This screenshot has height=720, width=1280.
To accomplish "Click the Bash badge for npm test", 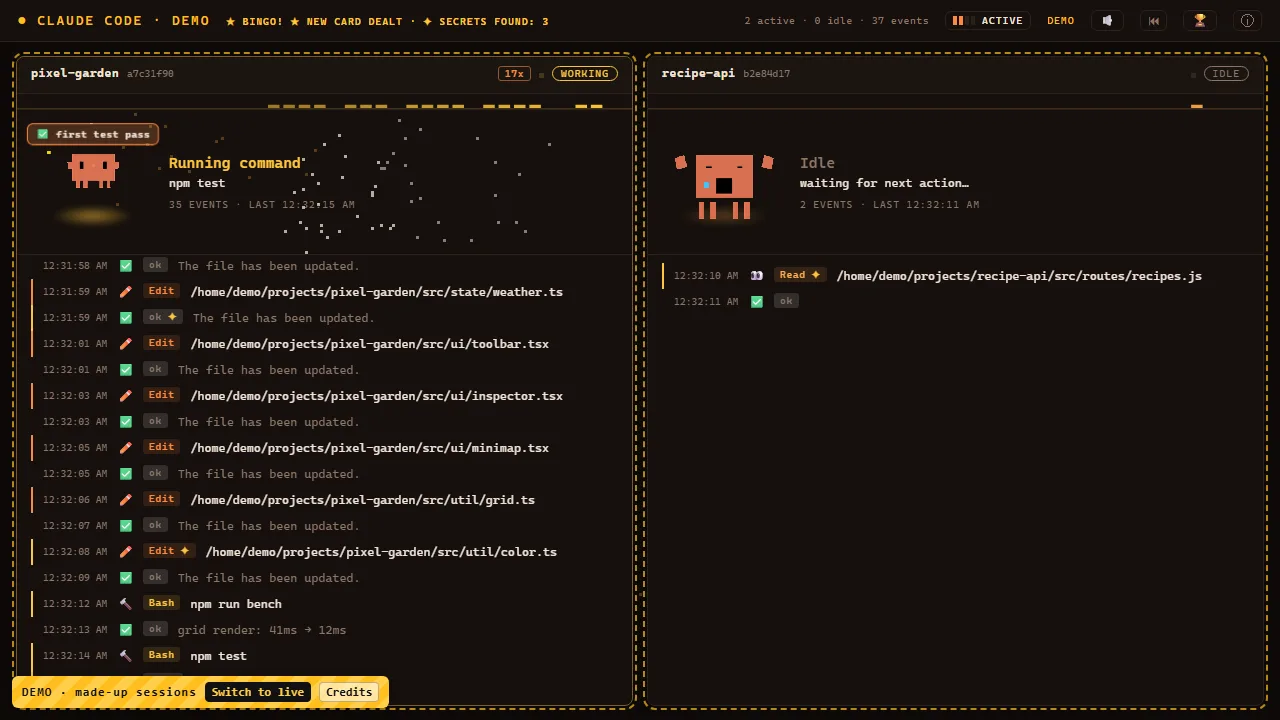I will (x=161, y=655).
